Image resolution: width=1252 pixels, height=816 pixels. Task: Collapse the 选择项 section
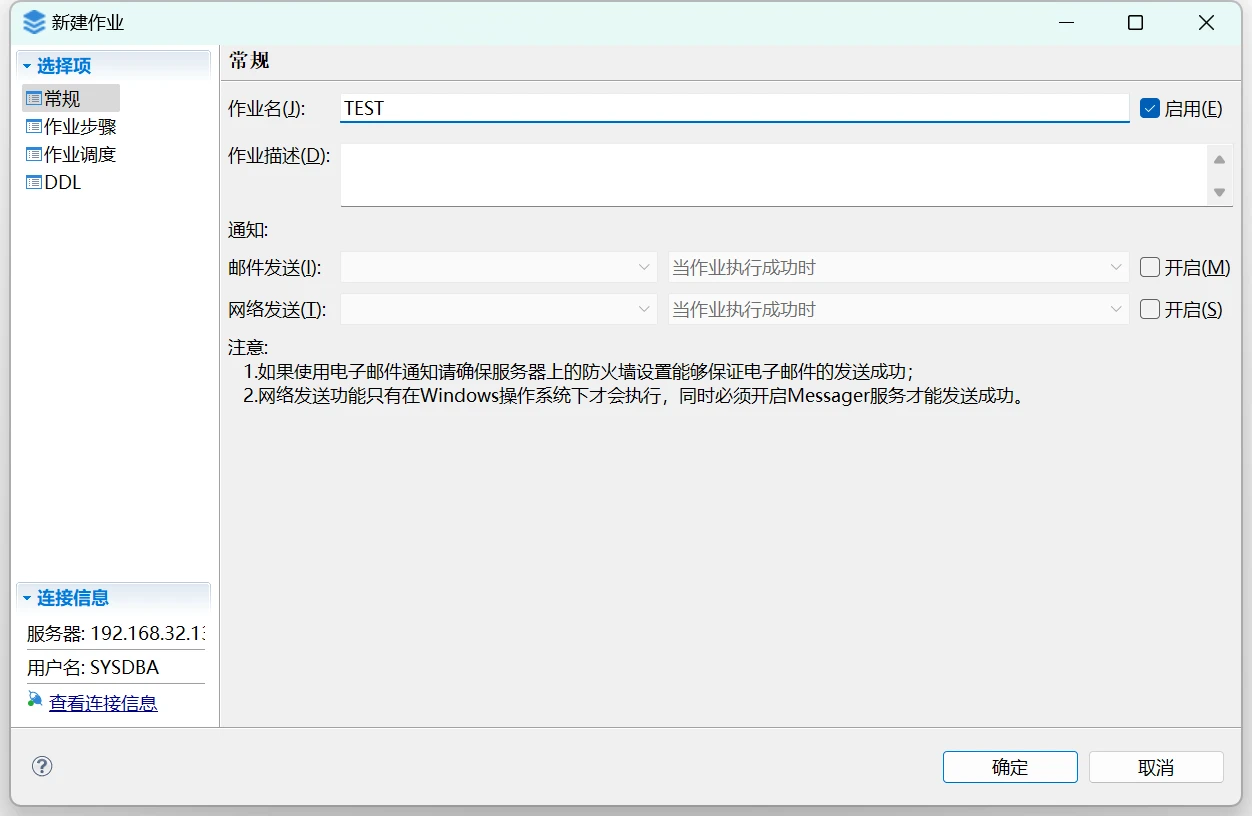[27, 66]
